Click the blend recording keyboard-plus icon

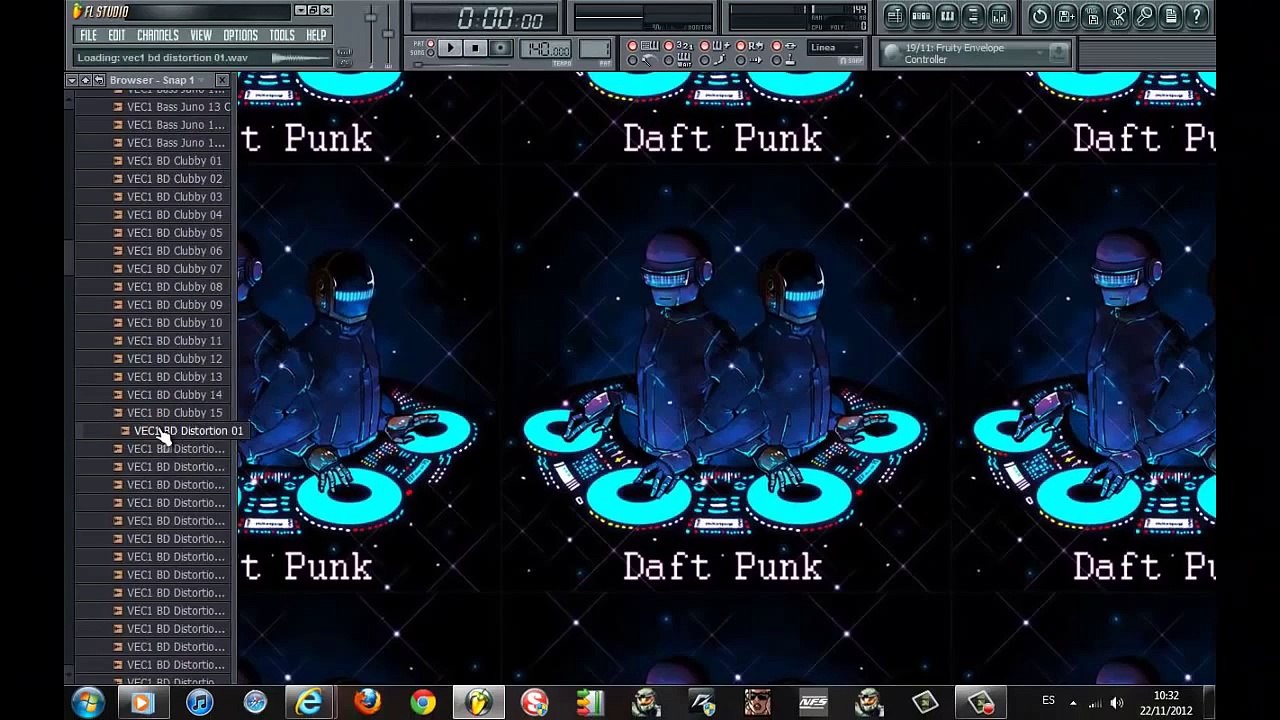pyautogui.click(x=722, y=46)
